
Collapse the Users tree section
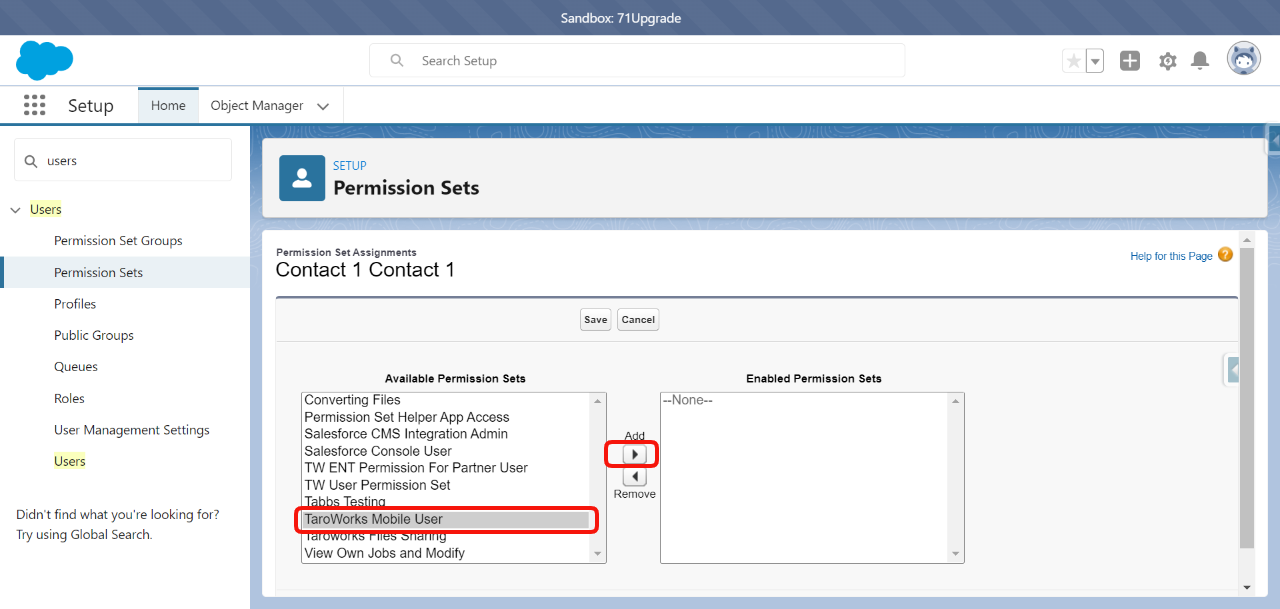(x=15, y=210)
